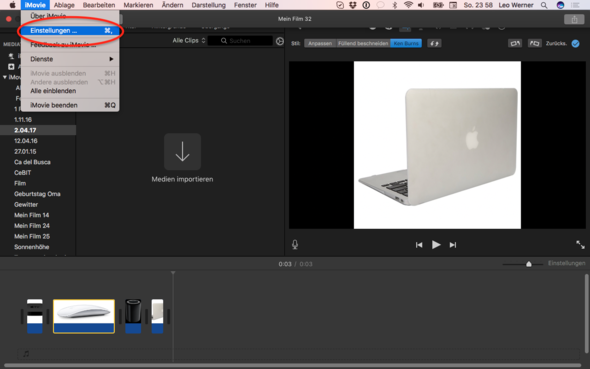
Task: Open the Bearbeiten menu
Action: (99, 5)
